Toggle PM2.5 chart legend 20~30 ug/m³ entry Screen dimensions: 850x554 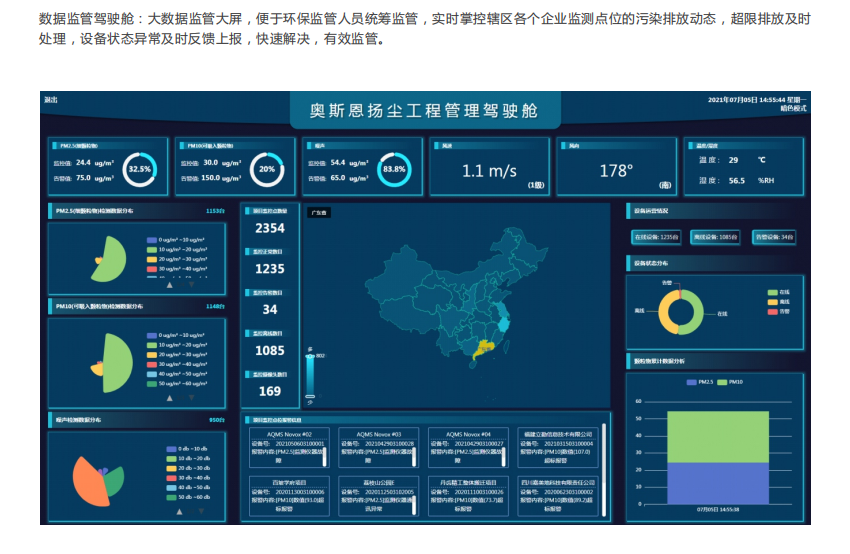[x=177, y=259]
